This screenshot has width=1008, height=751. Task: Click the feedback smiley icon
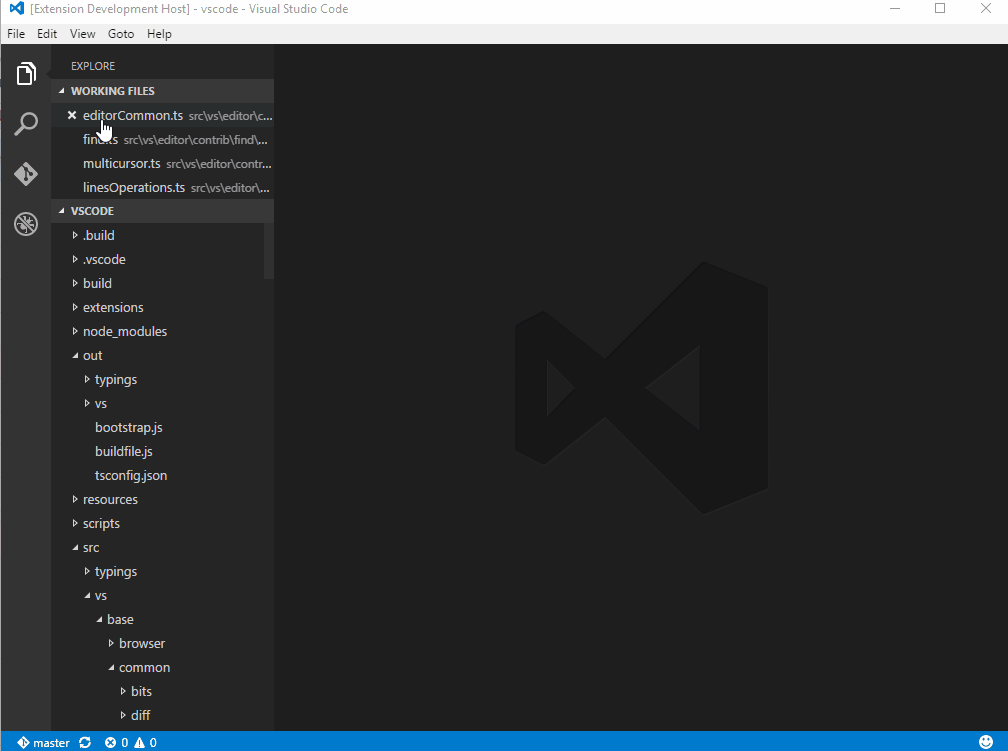click(x=986, y=742)
